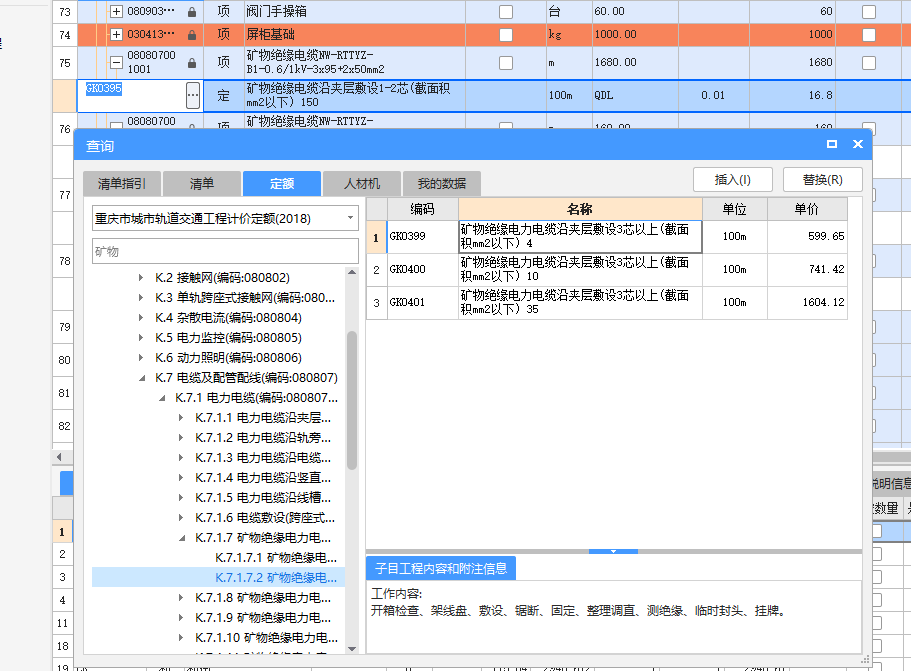Expand K.4 杂散电流 node
Screen dimensions: 911x671
tap(141, 318)
